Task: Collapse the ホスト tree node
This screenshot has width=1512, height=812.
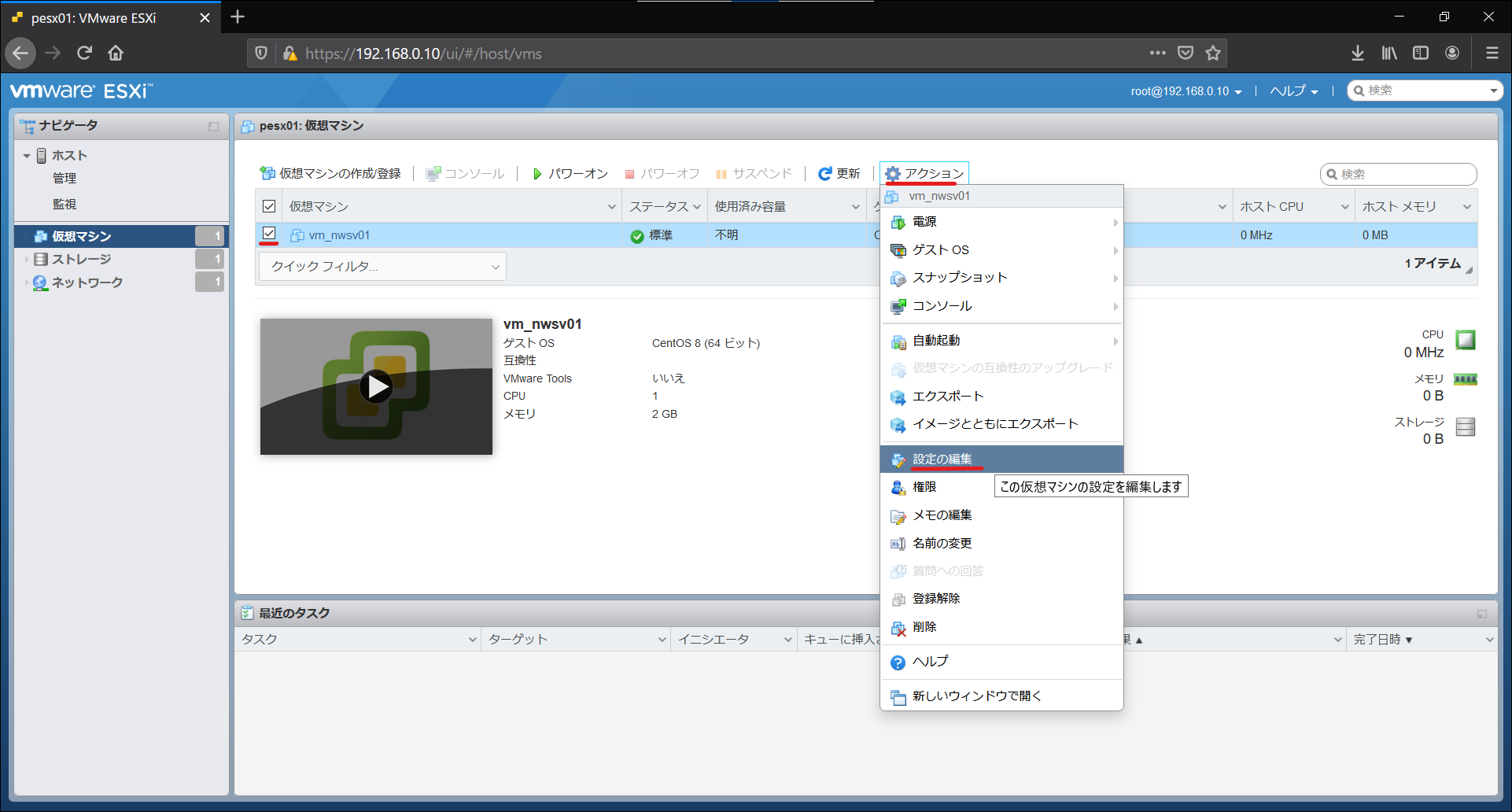Action: pos(27,156)
